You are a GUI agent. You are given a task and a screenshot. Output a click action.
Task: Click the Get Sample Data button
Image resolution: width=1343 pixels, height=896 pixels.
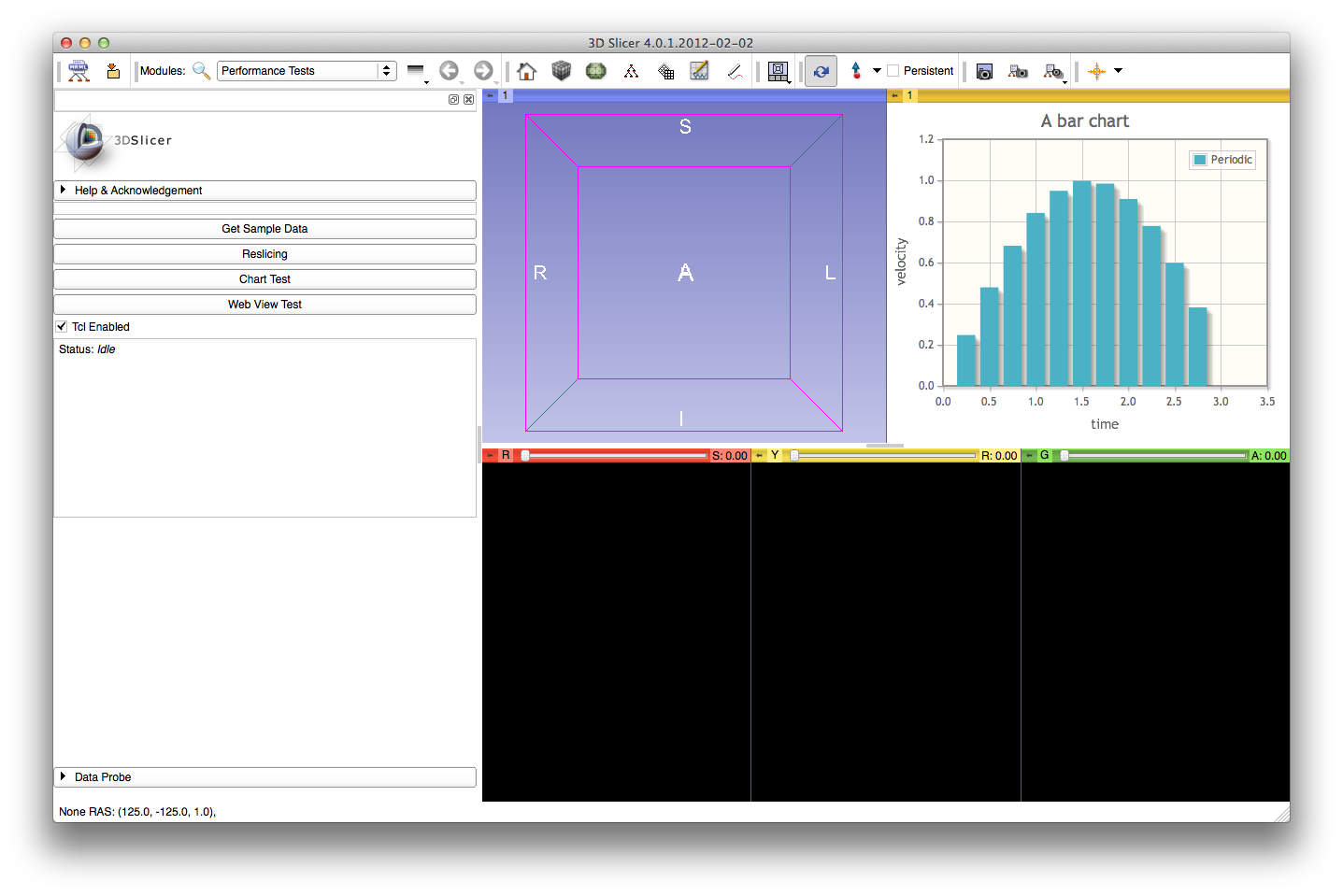point(264,229)
